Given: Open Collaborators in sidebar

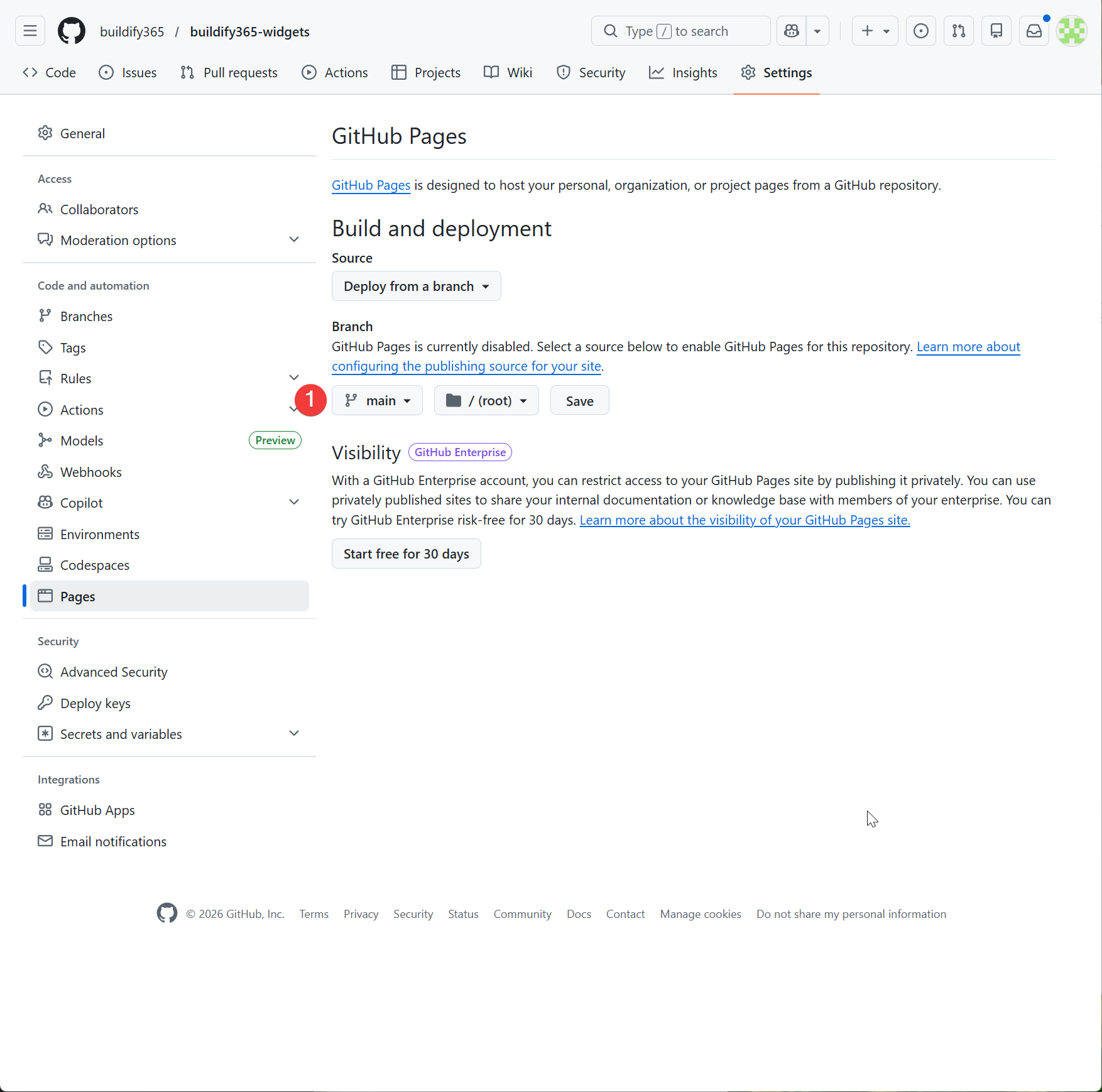Looking at the screenshot, I should [170, 209].
